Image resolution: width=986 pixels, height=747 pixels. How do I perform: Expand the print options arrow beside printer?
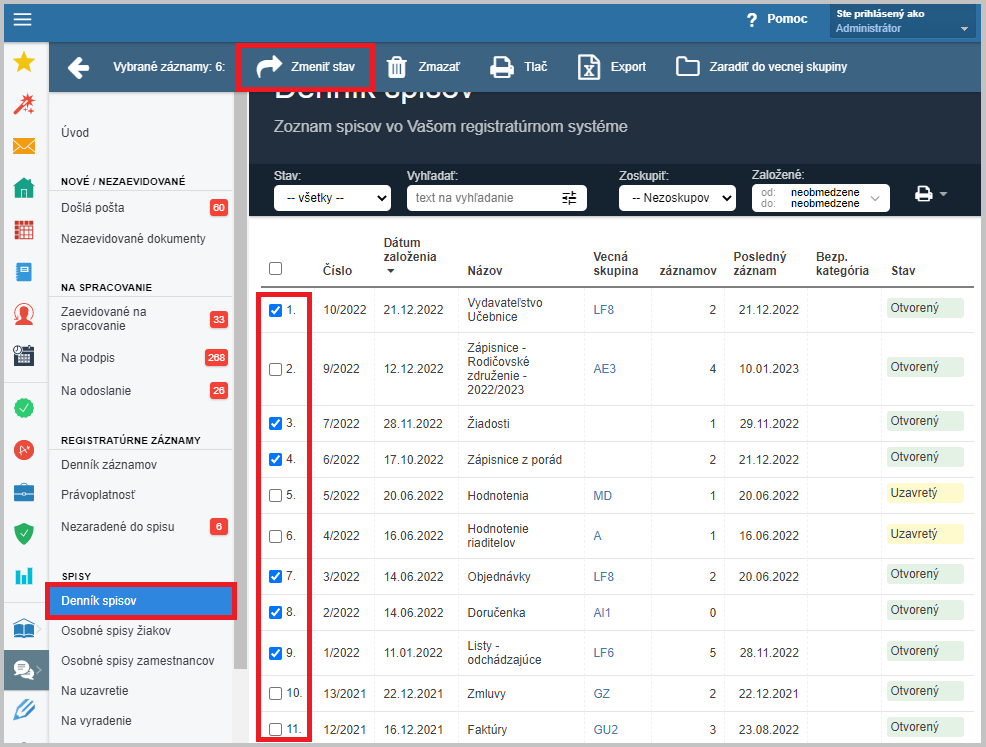pos(943,194)
